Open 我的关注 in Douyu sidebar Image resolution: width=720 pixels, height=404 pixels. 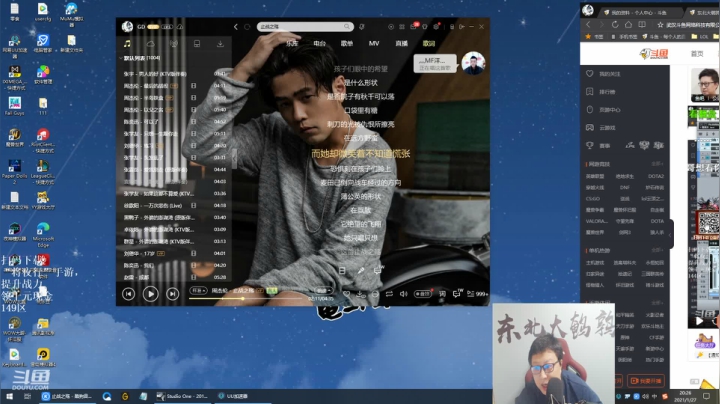pos(609,74)
